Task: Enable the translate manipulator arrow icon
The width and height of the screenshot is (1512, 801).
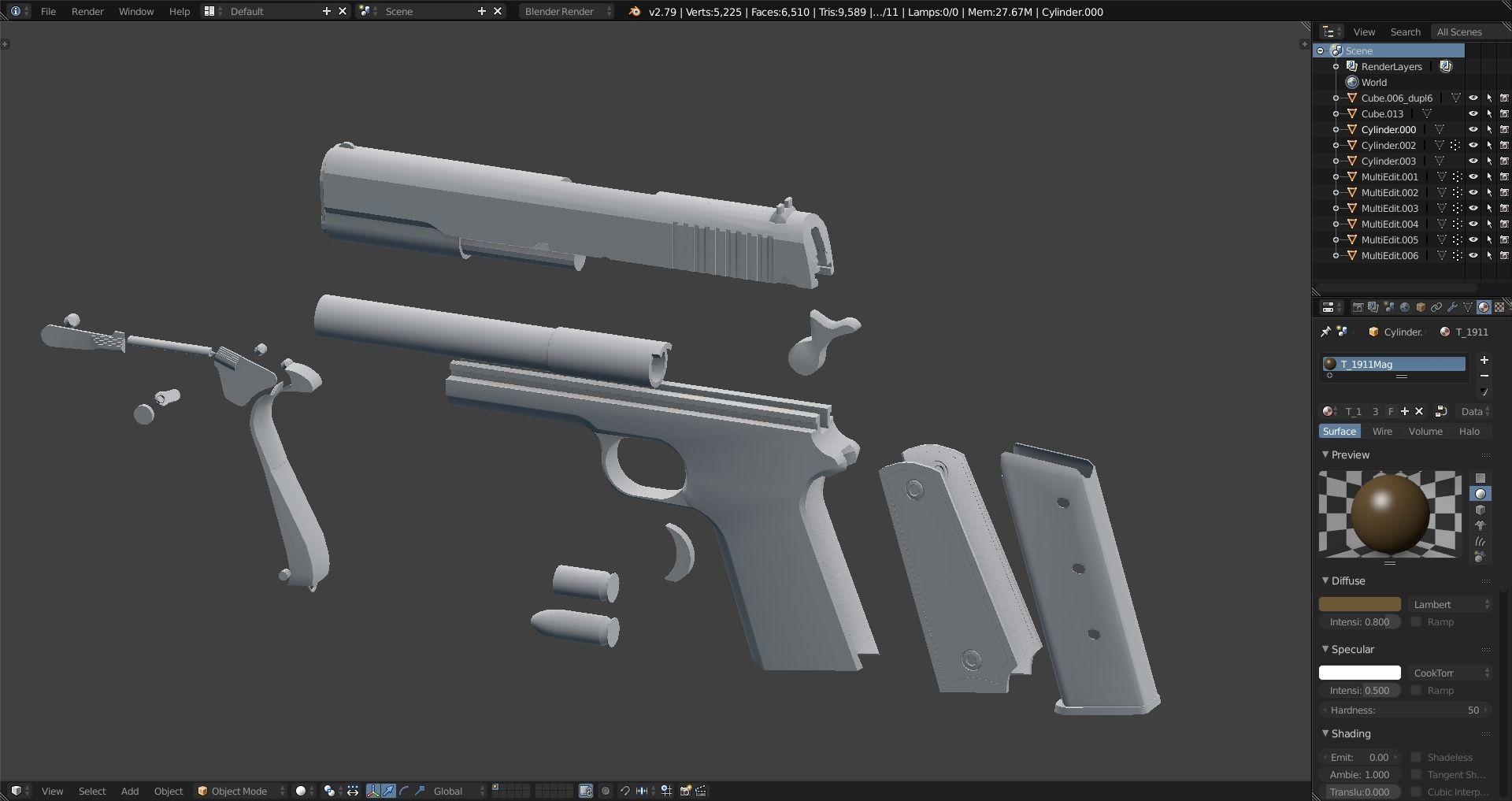Action: pos(388,791)
